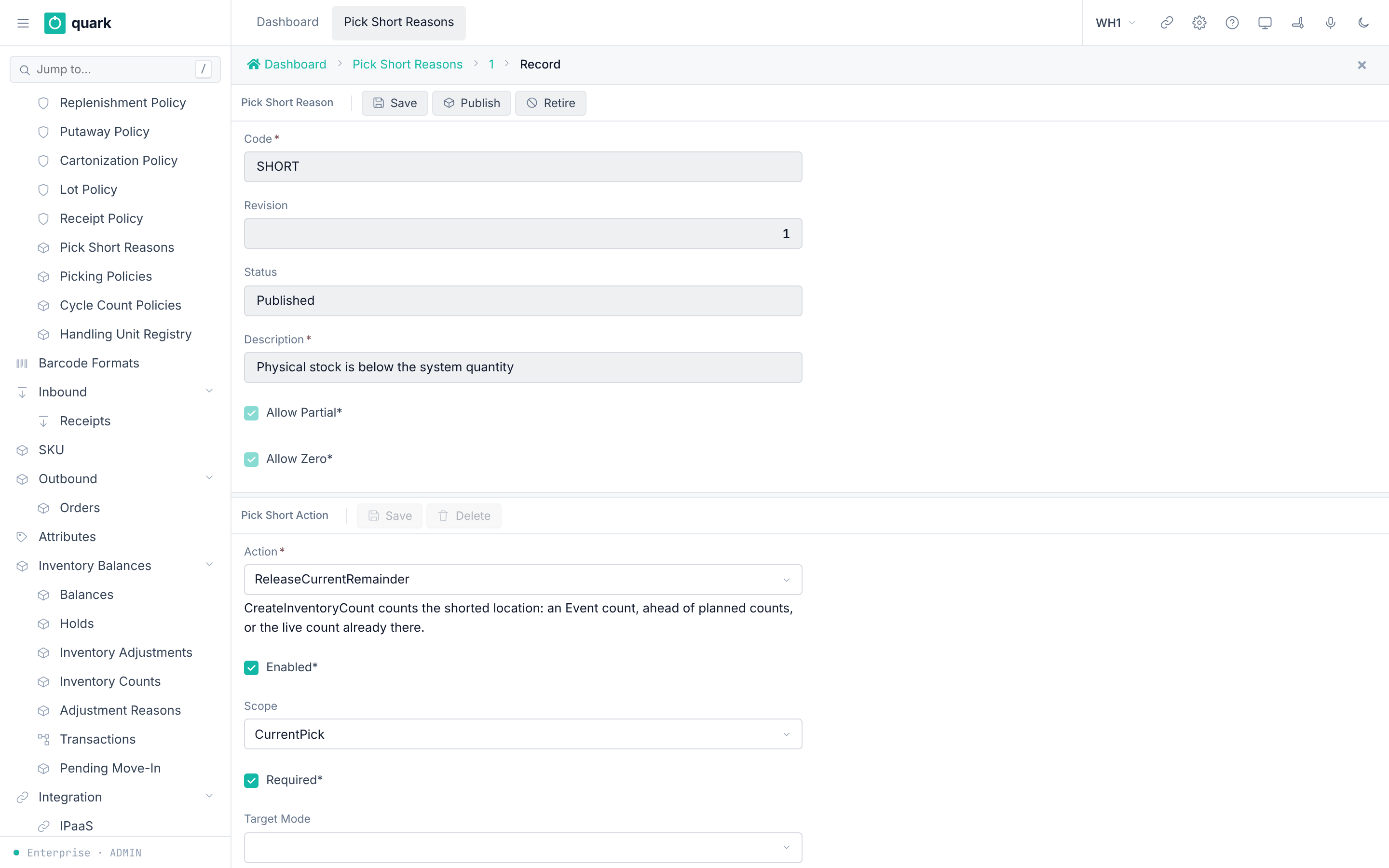The image size is (1389, 868).
Task: Toggle the Allow Zero checkbox
Action: click(x=251, y=459)
